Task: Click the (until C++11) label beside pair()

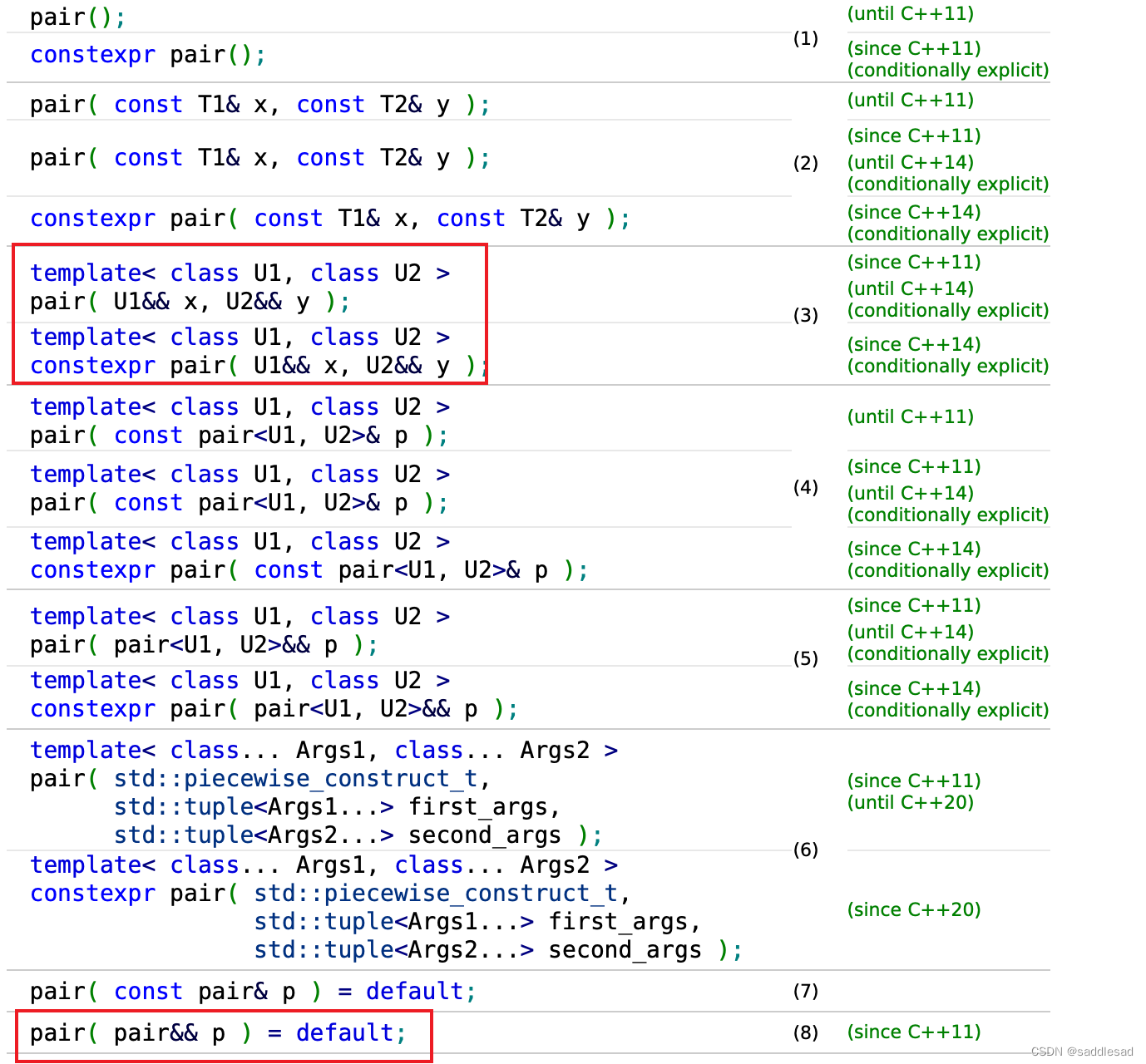Action: point(910,13)
